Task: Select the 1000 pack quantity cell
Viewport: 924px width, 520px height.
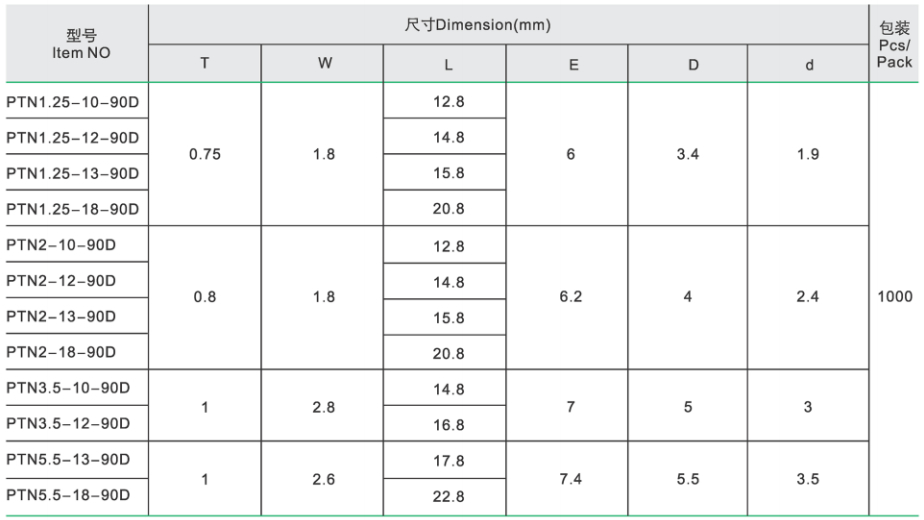Action: click(x=894, y=298)
